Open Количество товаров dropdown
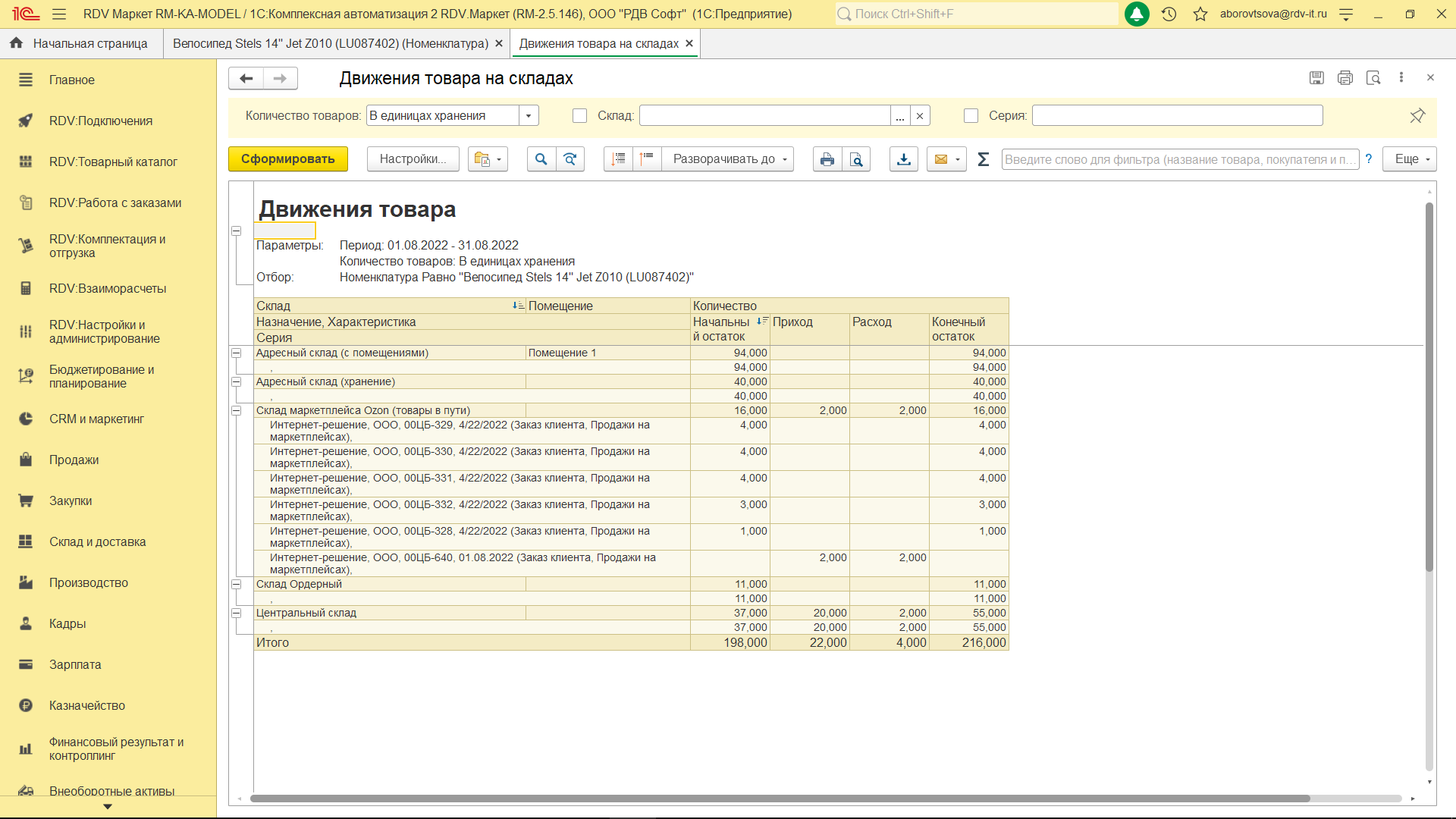Screen dimensions: 1456x819 529,116
